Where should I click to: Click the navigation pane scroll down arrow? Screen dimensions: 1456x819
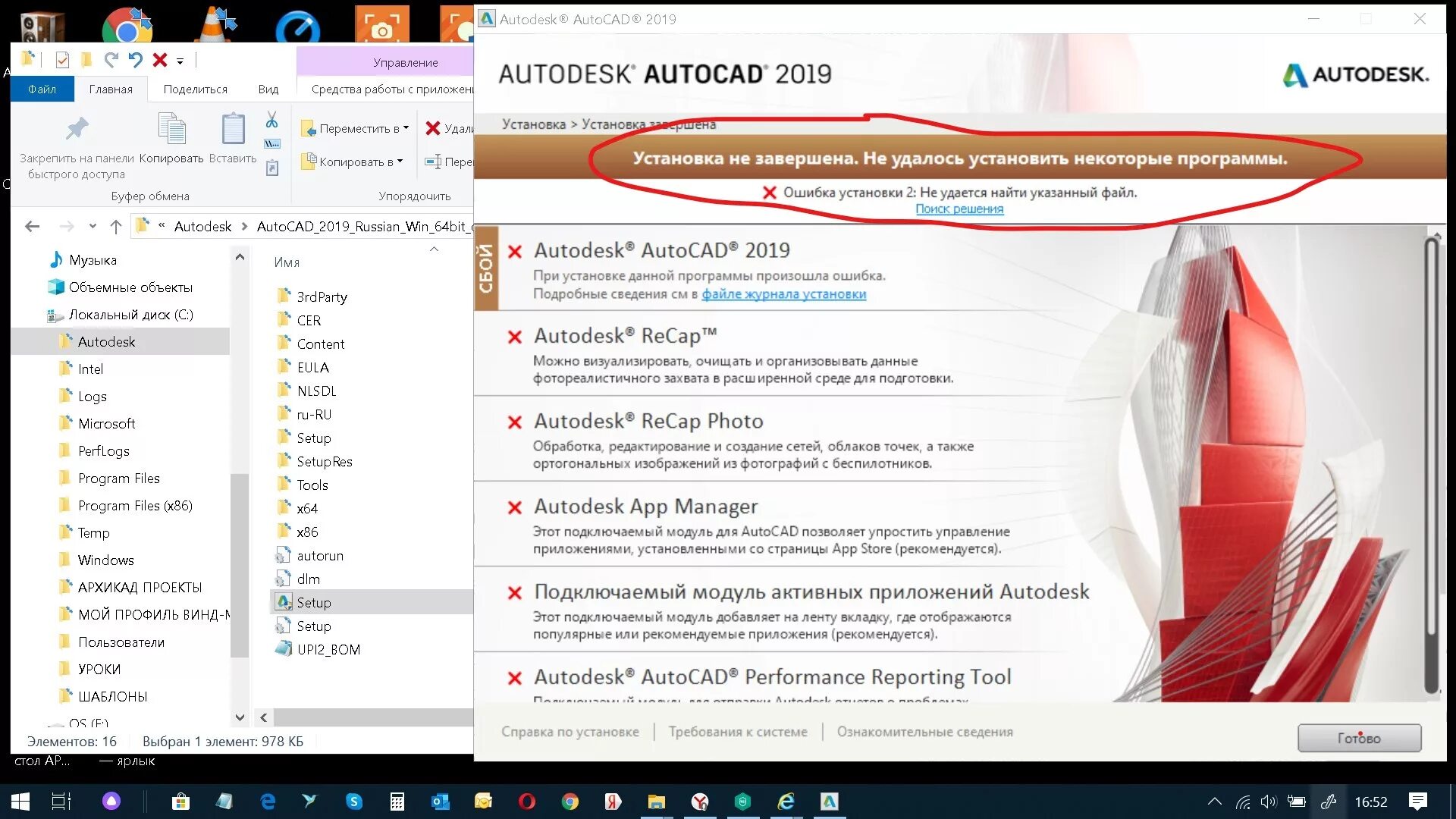(x=240, y=717)
